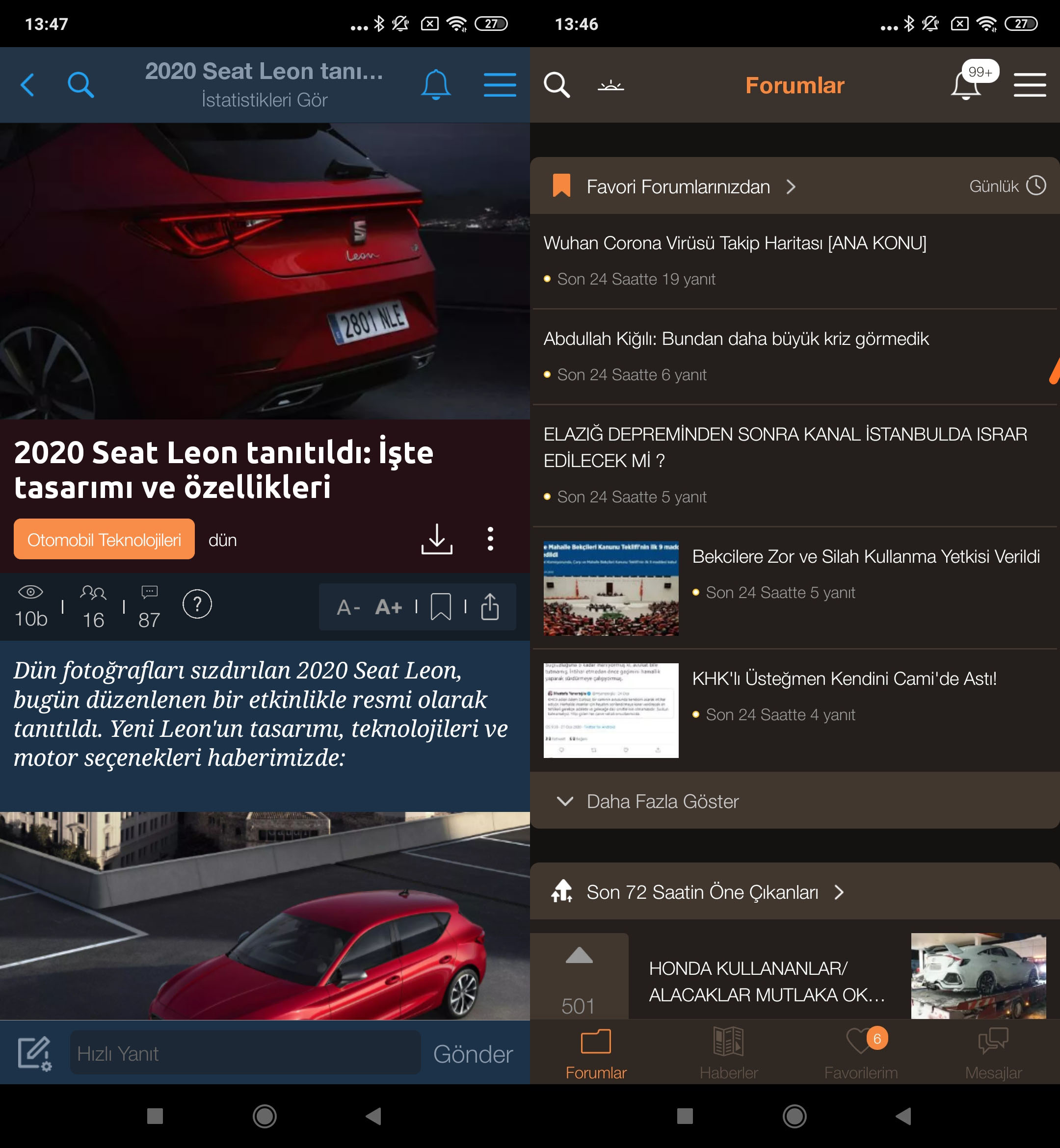Open the white hamburger menu in Forumlar
The width and height of the screenshot is (1060, 1148).
pos(1030,85)
